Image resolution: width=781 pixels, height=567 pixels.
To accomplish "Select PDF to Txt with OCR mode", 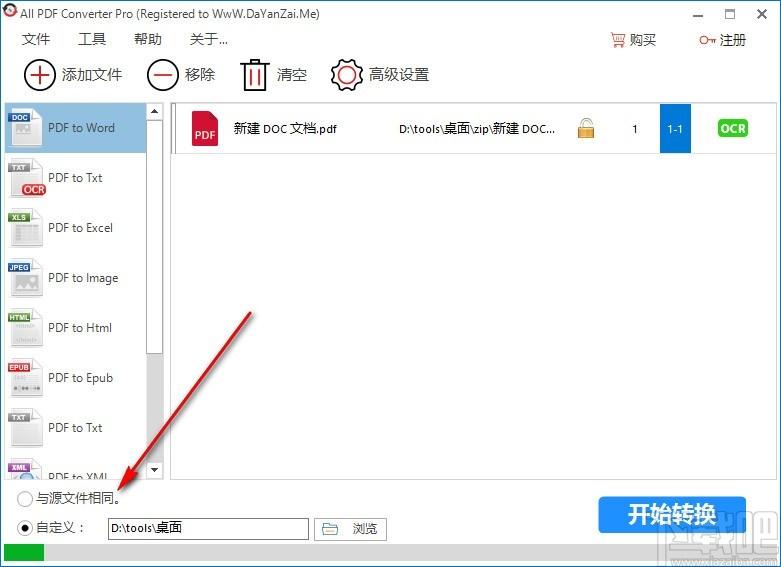I will click(75, 178).
